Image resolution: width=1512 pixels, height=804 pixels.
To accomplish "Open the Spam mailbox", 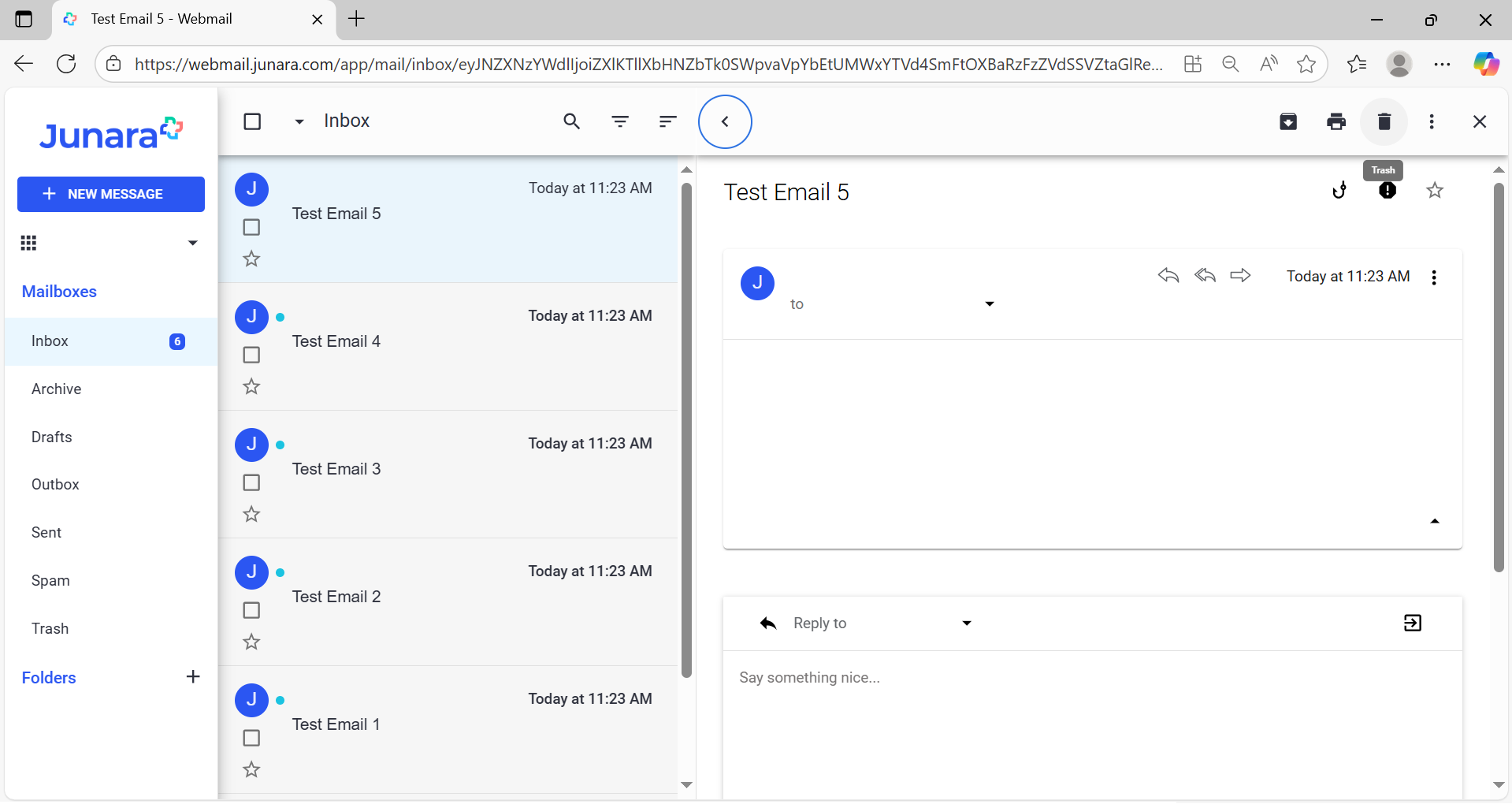I will (111, 581).
